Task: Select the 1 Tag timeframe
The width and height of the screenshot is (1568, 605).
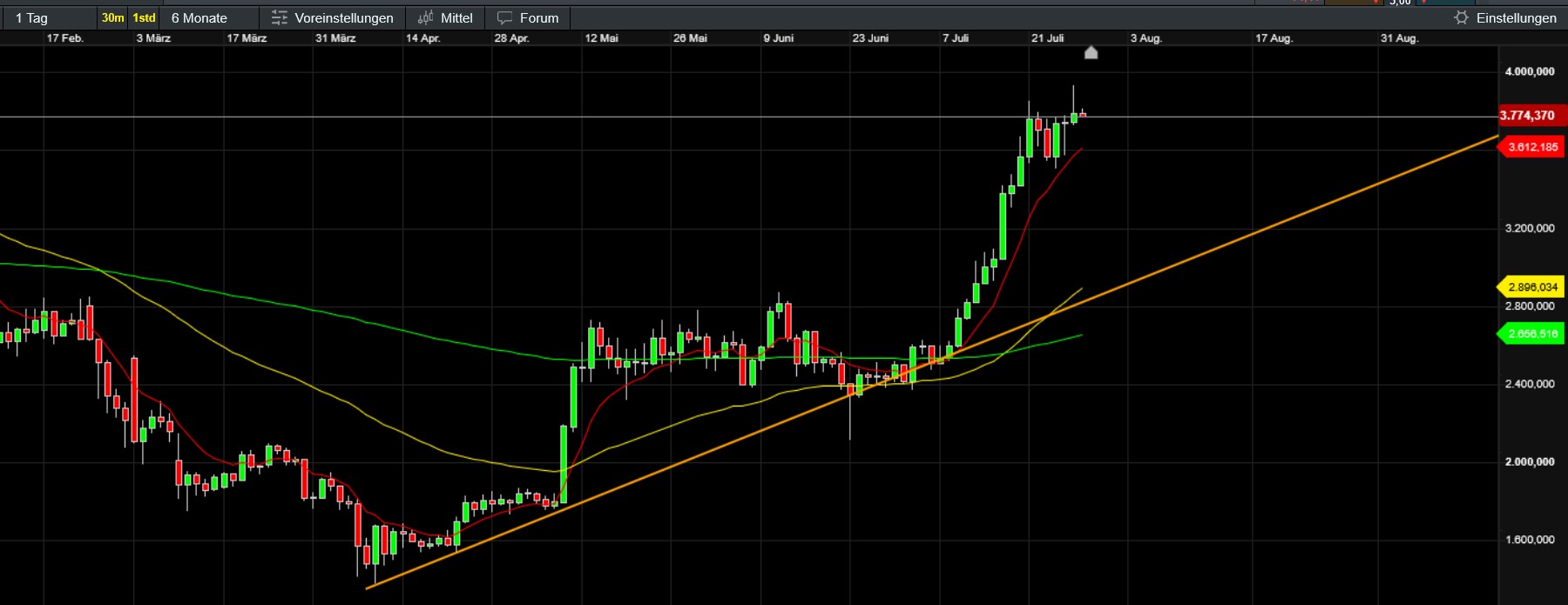Action: click(x=49, y=17)
